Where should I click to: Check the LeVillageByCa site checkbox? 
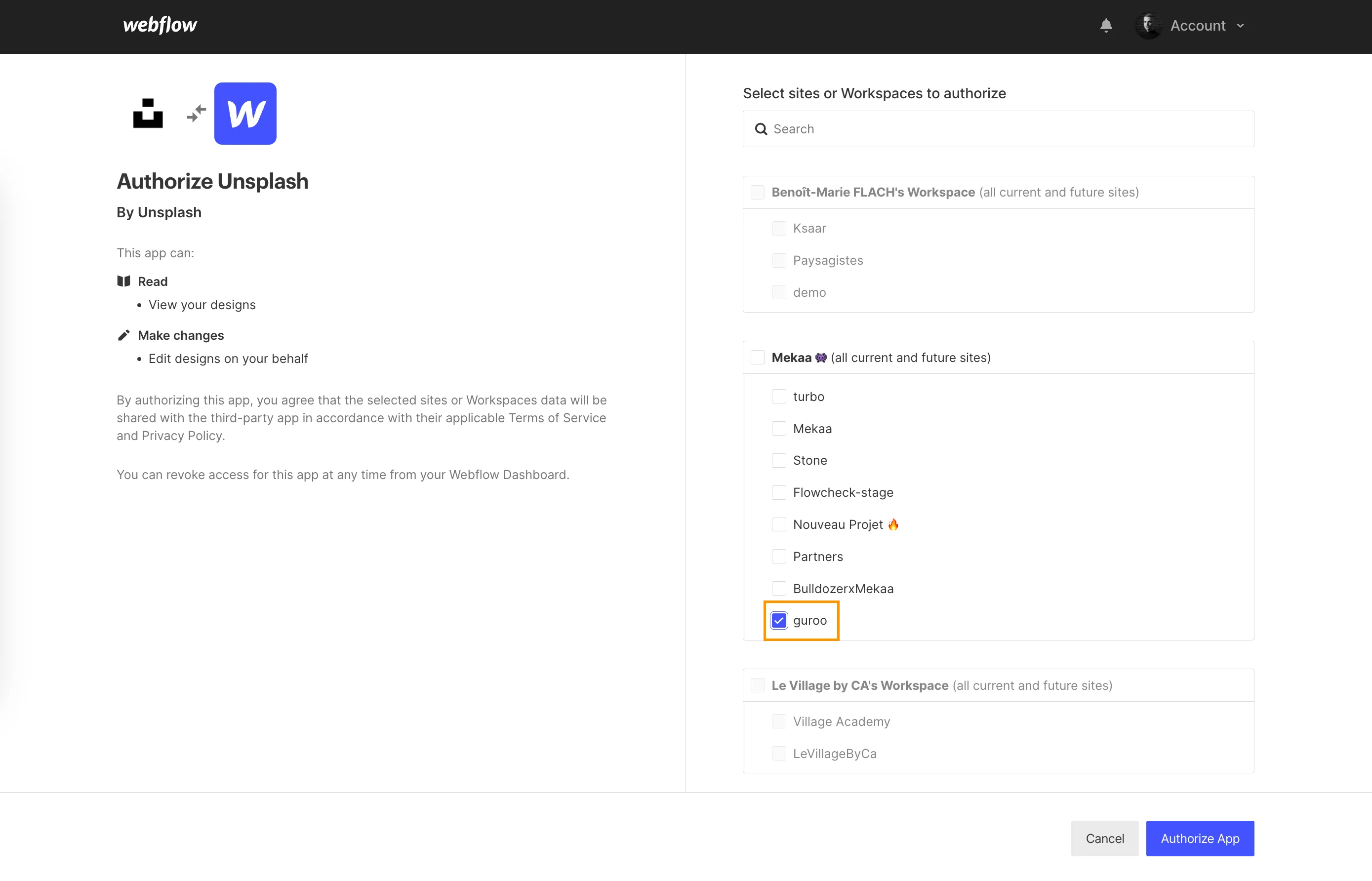point(779,754)
